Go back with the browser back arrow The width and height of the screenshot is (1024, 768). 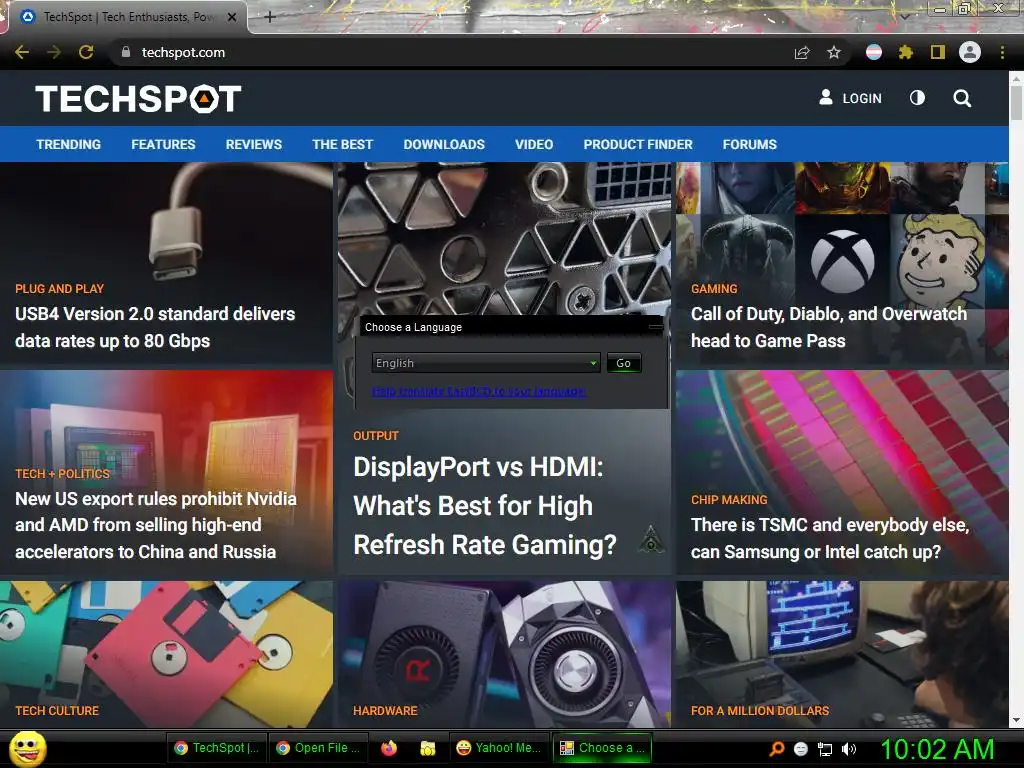click(x=22, y=52)
